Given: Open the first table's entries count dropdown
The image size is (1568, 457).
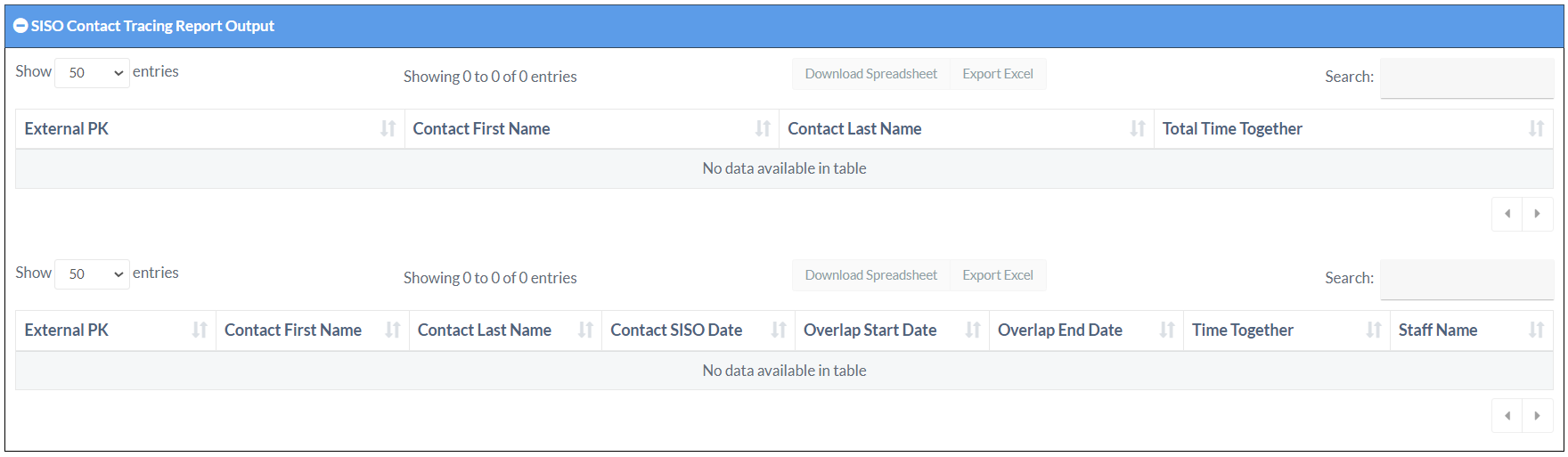Looking at the screenshot, I should 93,73.
